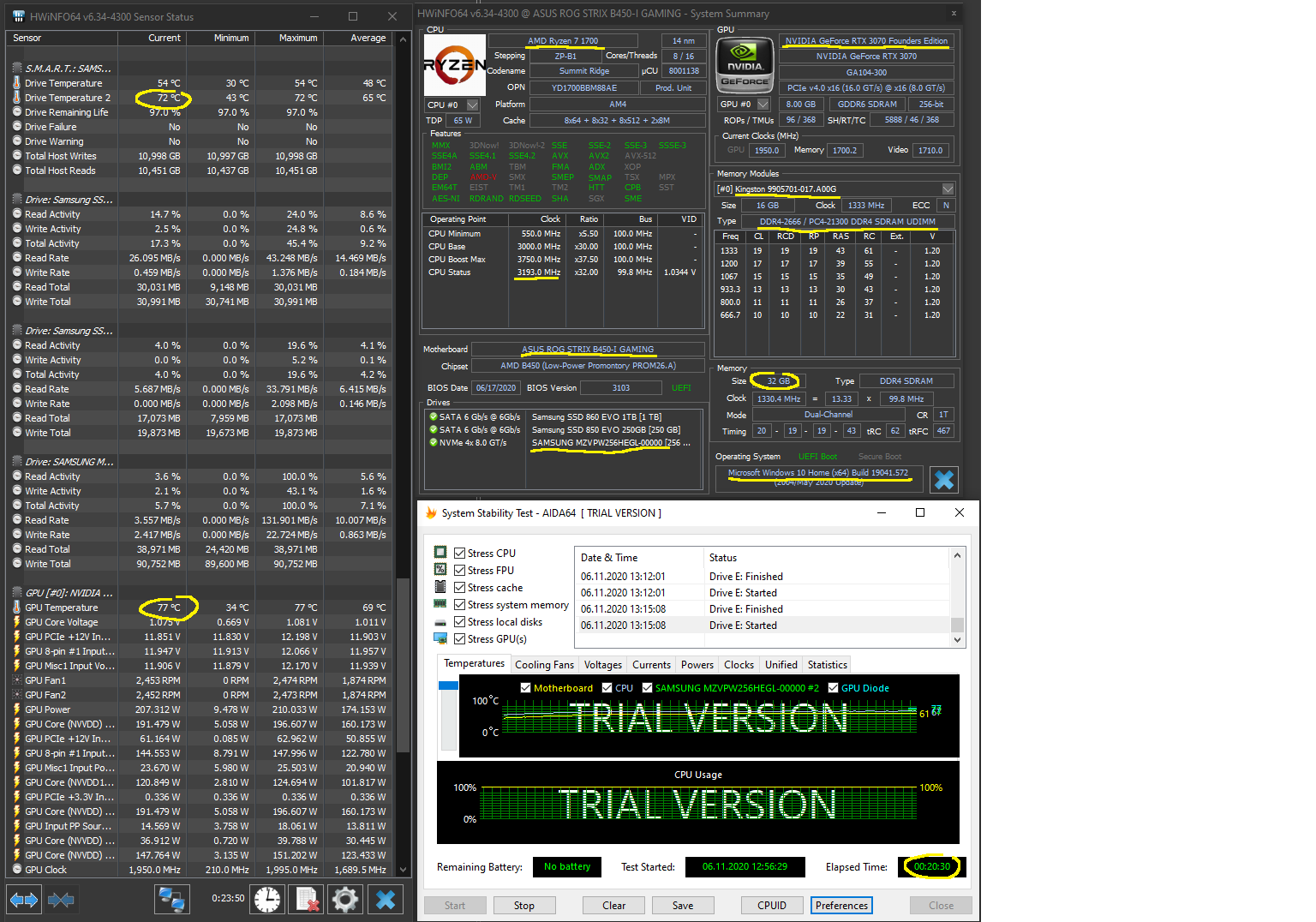Uncheck the Stress FPU checkbox
Image resolution: width=1316 pixels, height=922 pixels.
pos(460,571)
